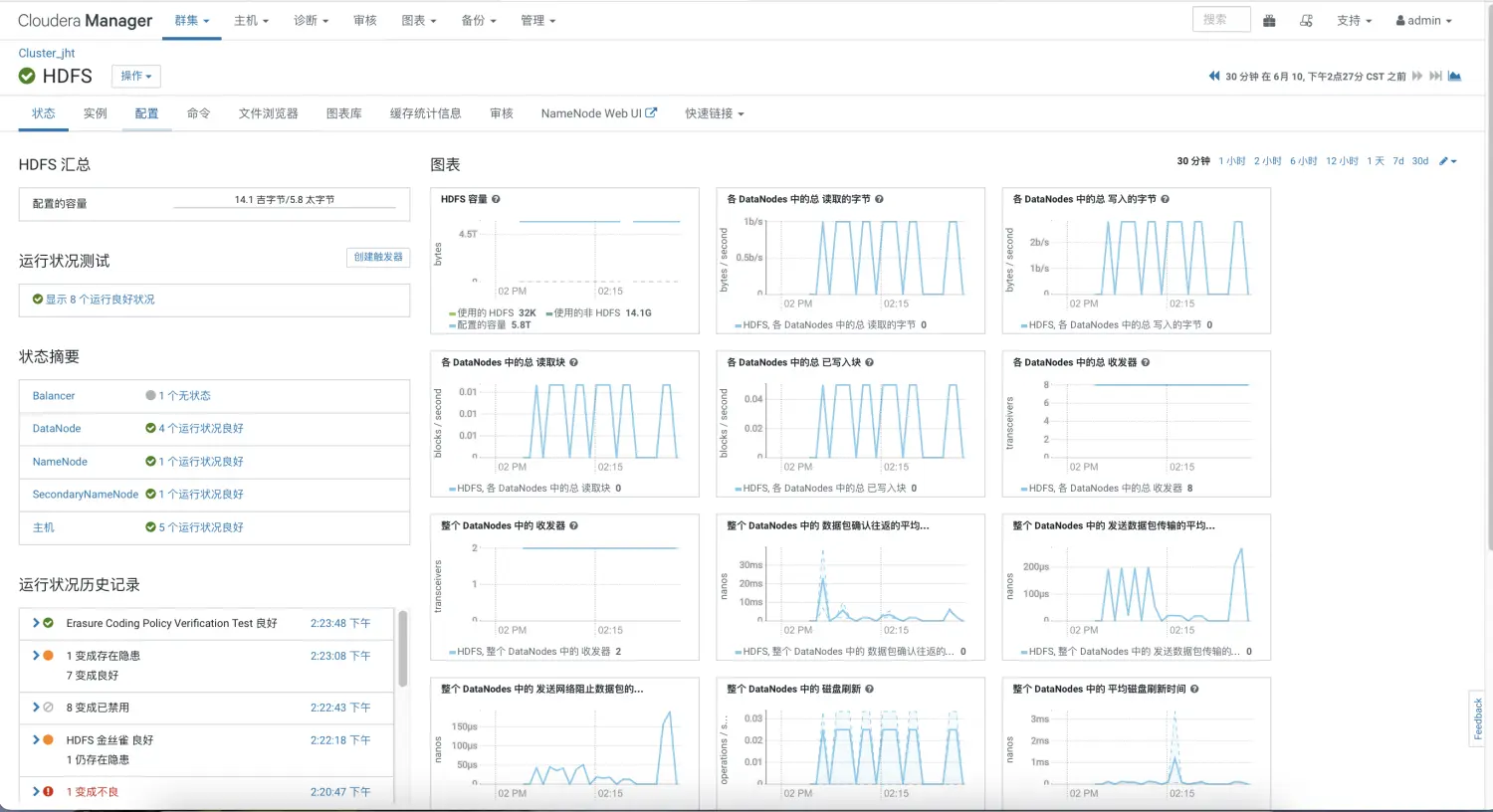The height and width of the screenshot is (812, 1493).
Task: Switch to the 命令 tab
Action: pos(199,113)
